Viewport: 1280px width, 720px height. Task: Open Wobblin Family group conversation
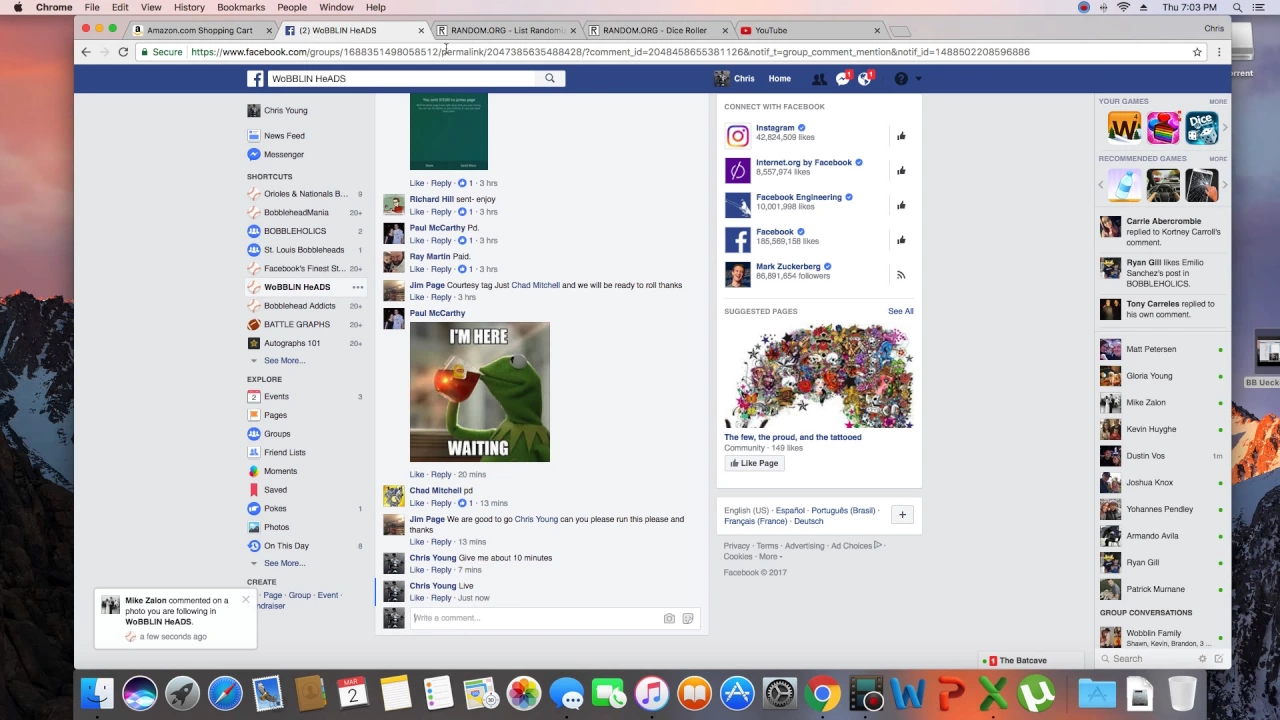pyautogui.click(x=1162, y=638)
